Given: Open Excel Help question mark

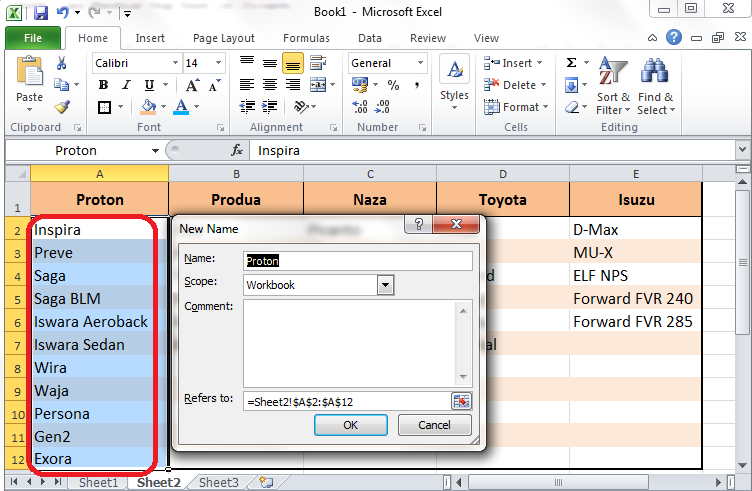Looking at the screenshot, I should (x=674, y=37).
